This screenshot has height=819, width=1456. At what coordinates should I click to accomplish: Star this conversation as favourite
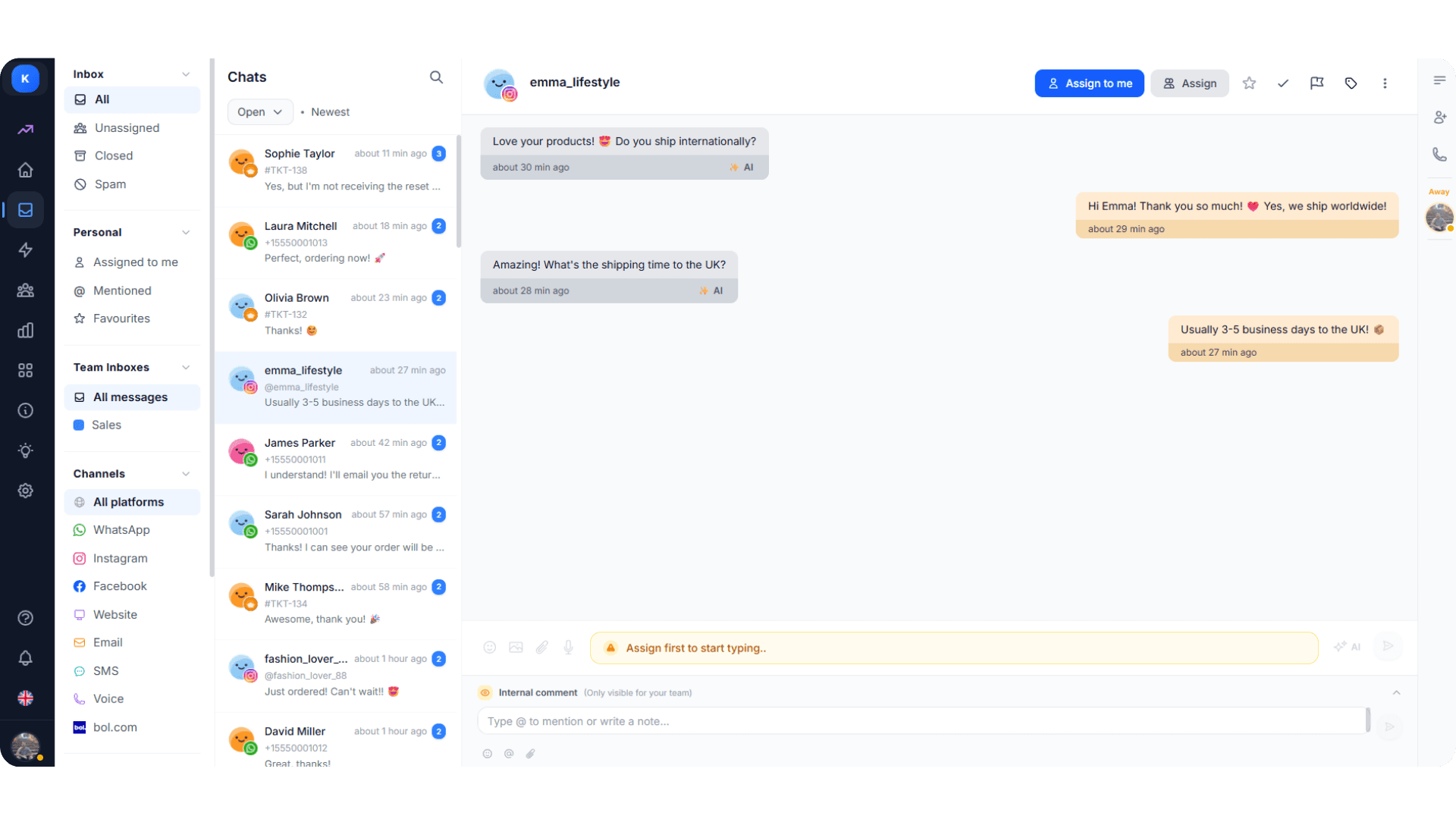(x=1249, y=83)
